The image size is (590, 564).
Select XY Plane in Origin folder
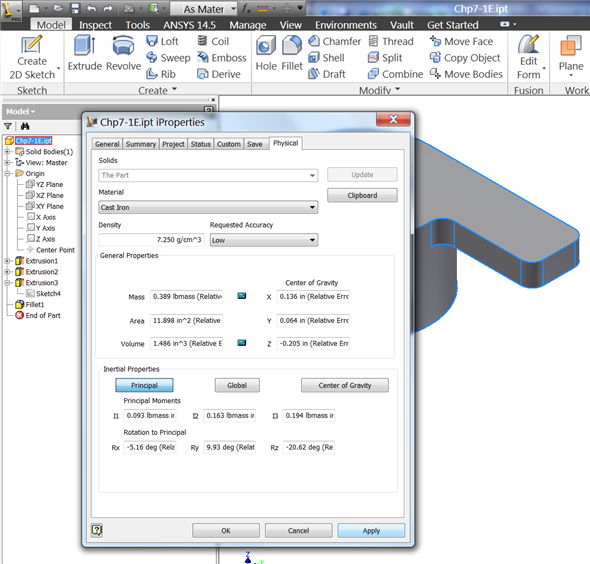50,206
